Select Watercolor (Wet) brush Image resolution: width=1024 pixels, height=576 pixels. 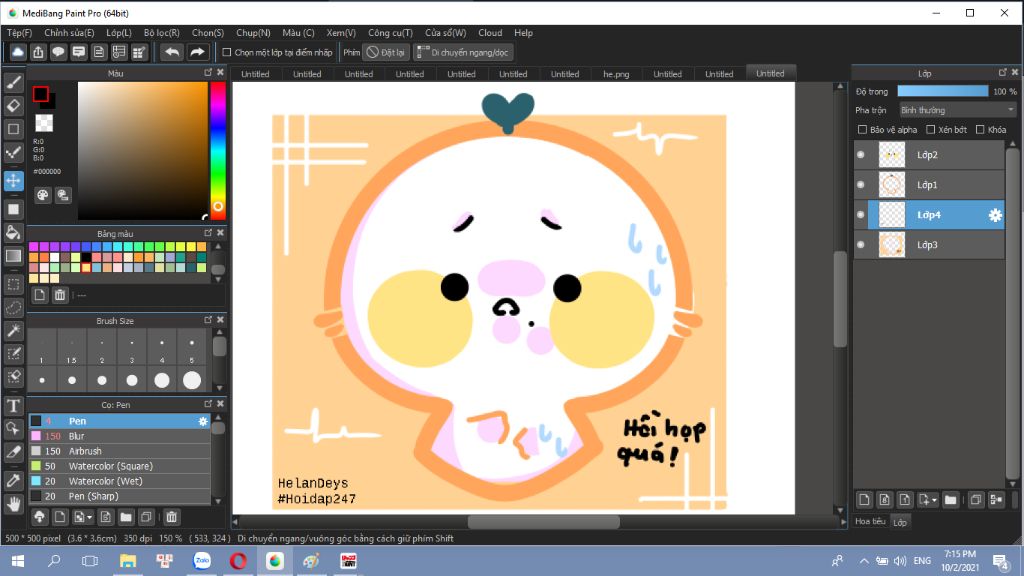pyautogui.click(x=120, y=481)
